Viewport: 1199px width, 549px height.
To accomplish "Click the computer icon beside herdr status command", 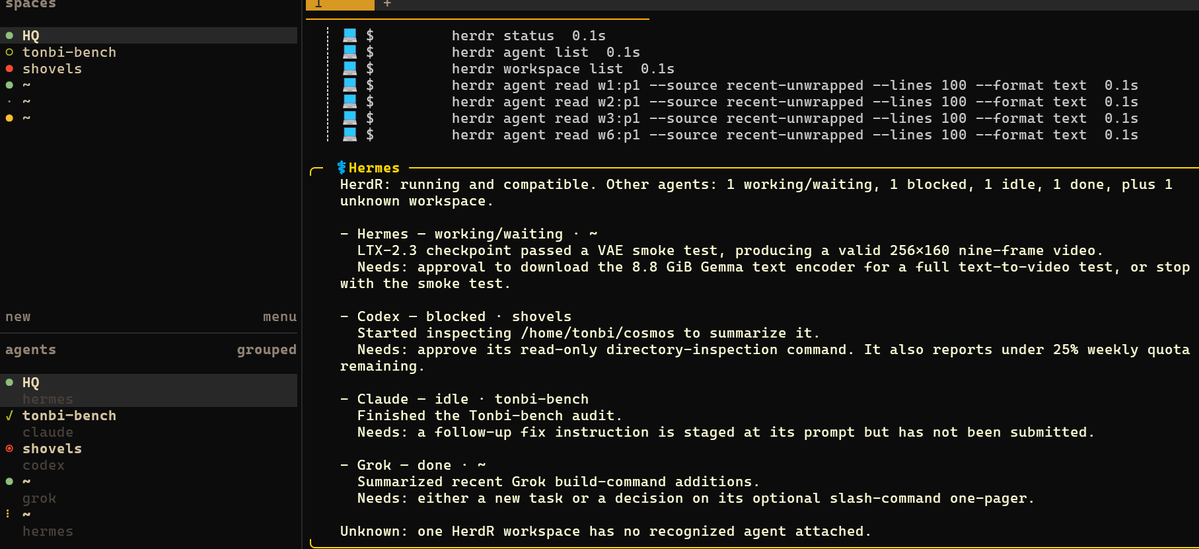I will click(350, 35).
